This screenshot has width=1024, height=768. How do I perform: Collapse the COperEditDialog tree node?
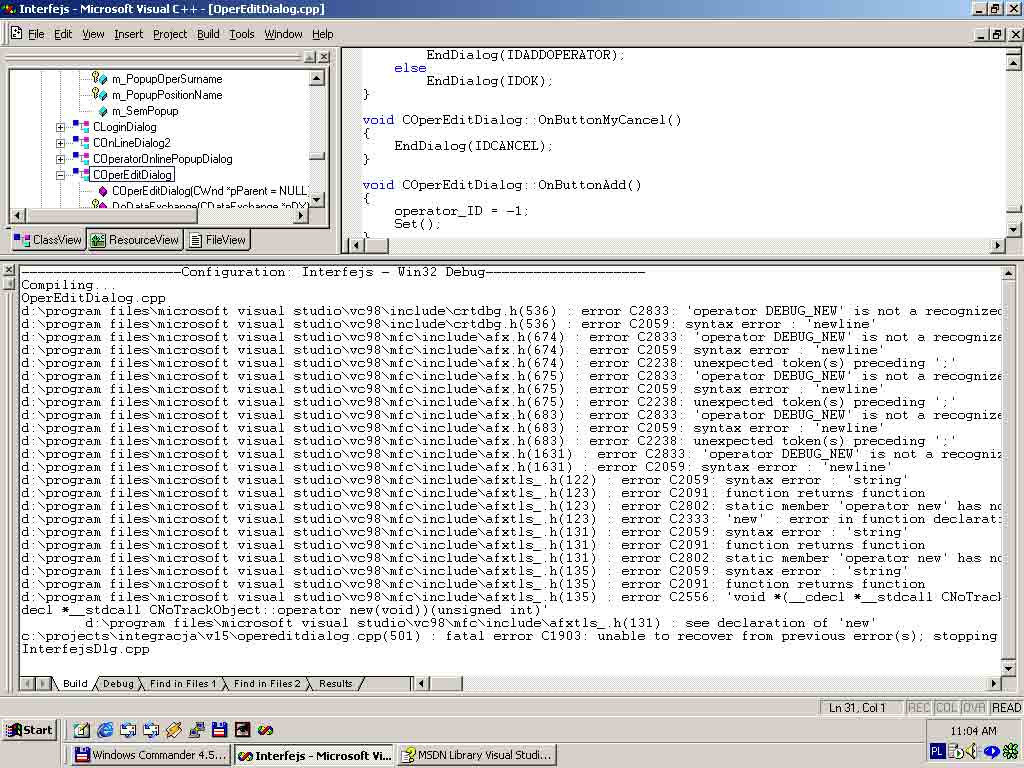coord(60,175)
